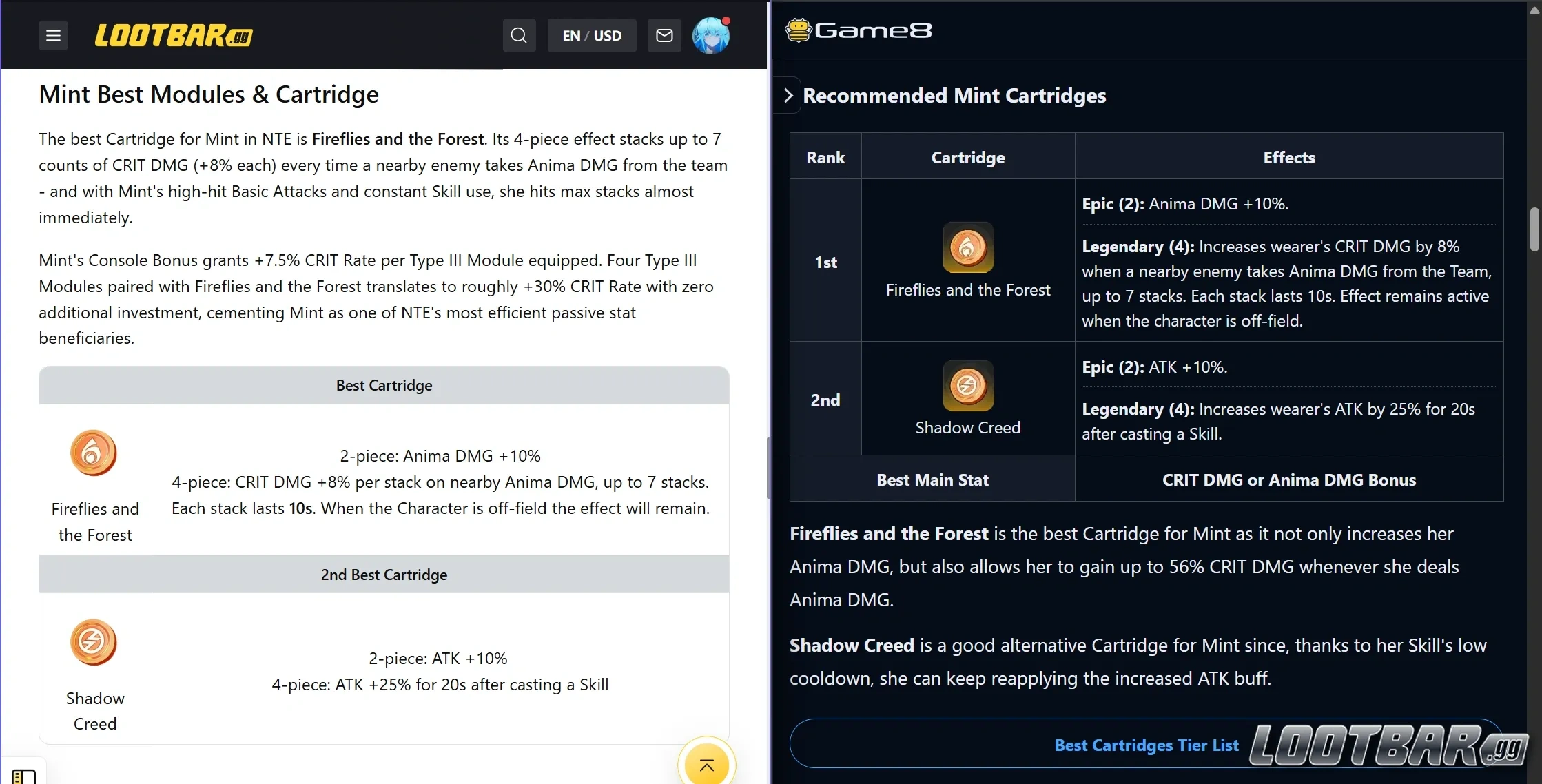This screenshot has width=1542, height=784.
Task: Click the Game8 page scrollbar thumb
Action: 1534,229
